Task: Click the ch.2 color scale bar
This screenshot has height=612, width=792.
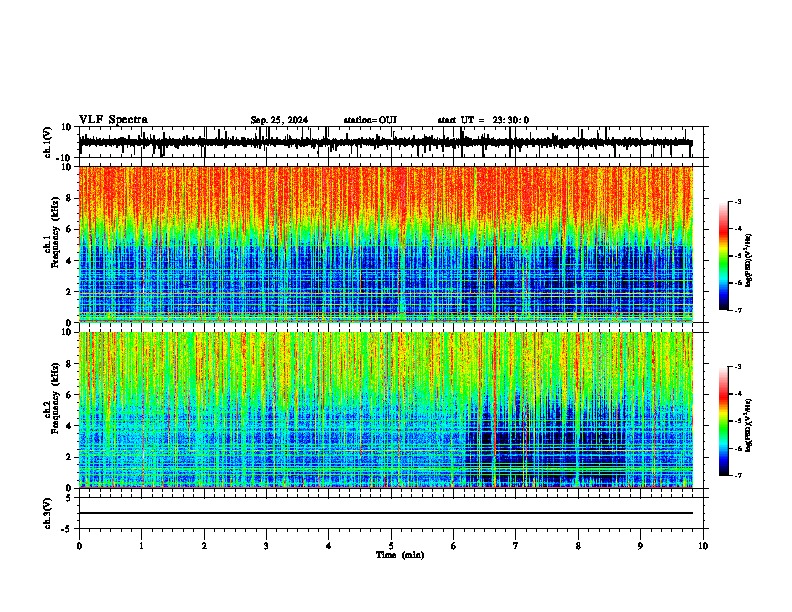Action: (x=724, y=421)
